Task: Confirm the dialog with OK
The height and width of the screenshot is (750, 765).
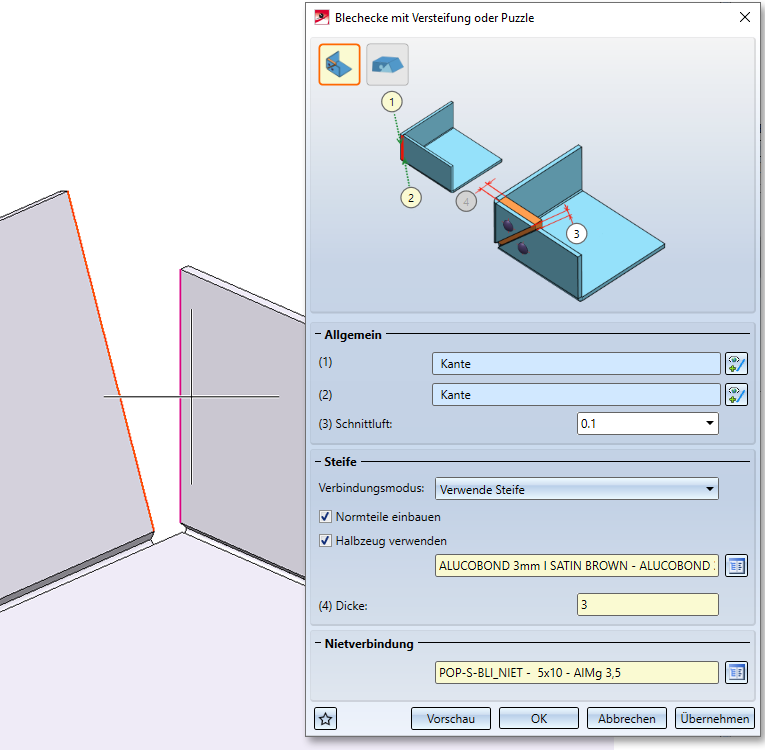Action: pyautogui.click(x=538, y=718)
